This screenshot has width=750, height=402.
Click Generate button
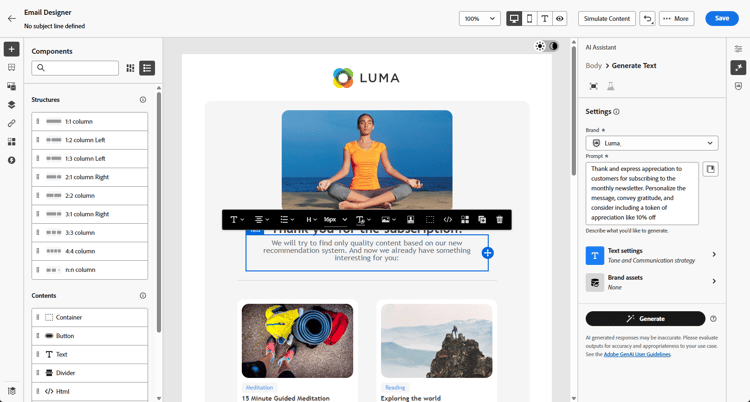click(x=645, y=319)
